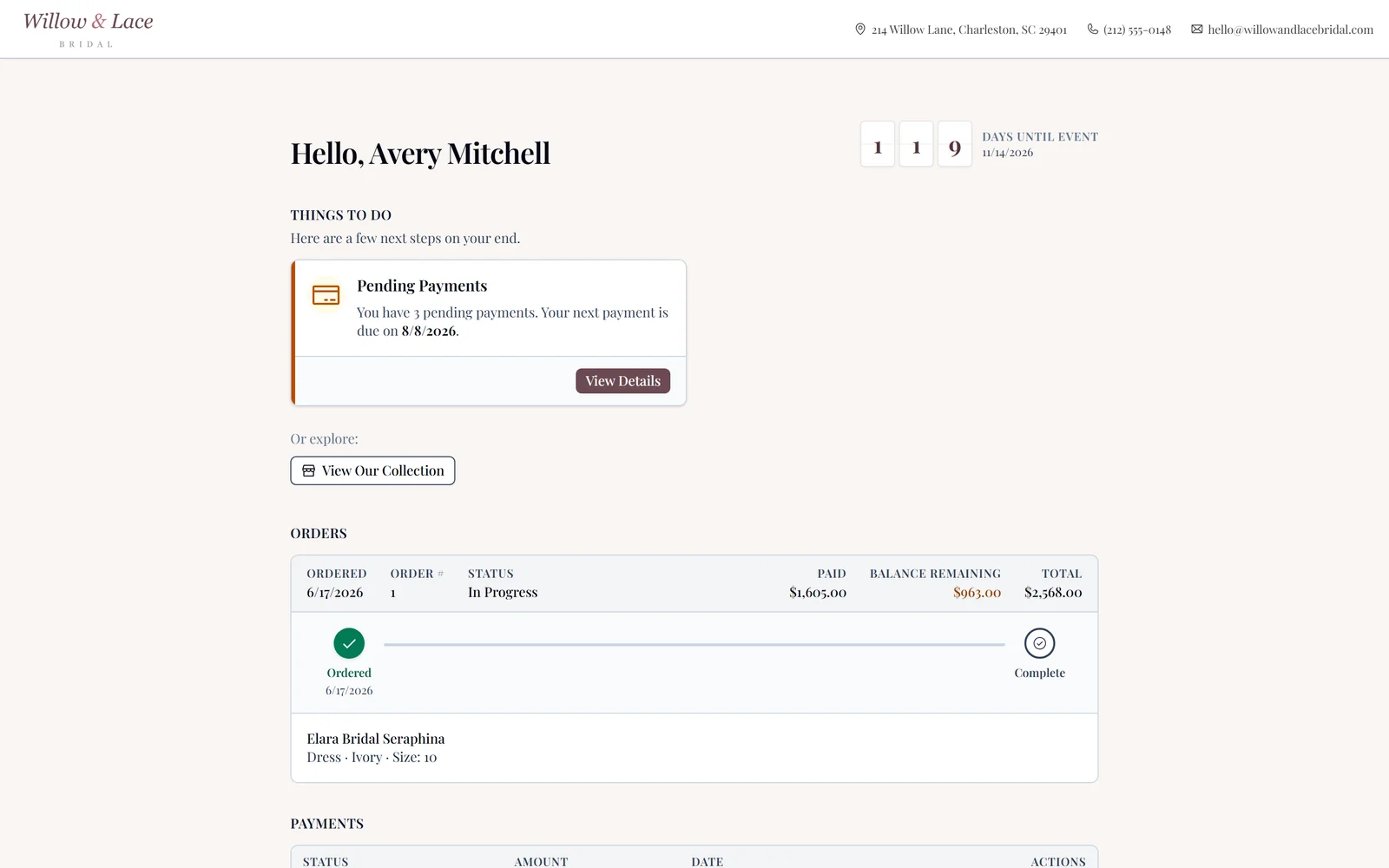1389x868 pixels.
Task: Email hello@willowandlacebridal.com link
Action: (1290, 30)
